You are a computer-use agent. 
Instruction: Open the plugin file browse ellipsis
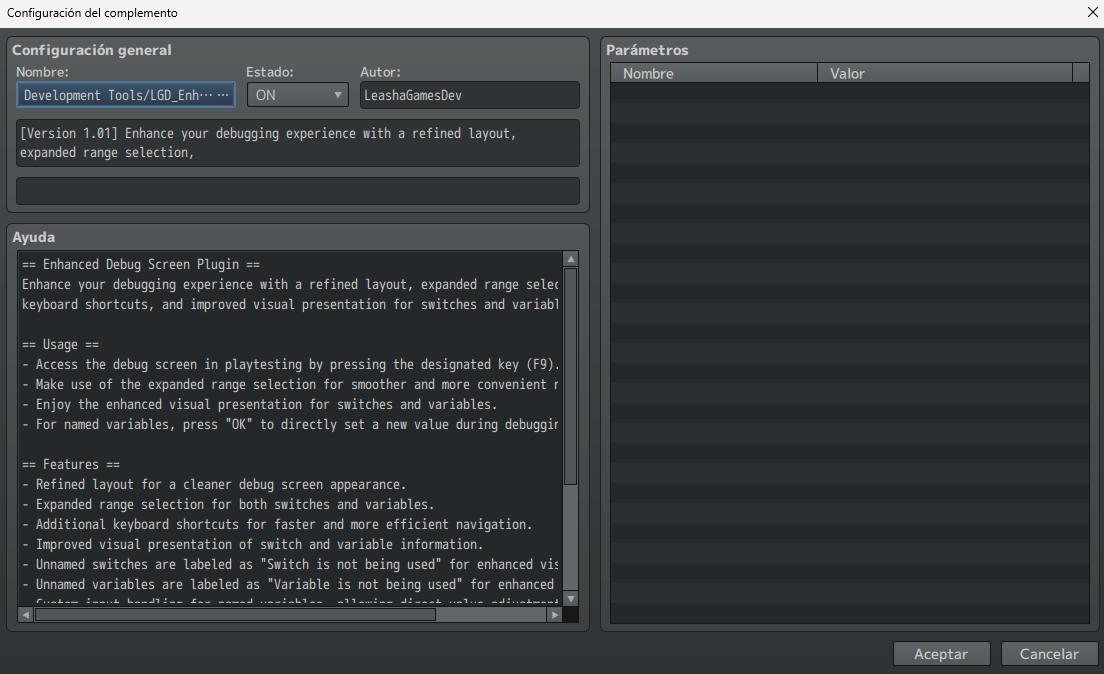tap(223, 95)
